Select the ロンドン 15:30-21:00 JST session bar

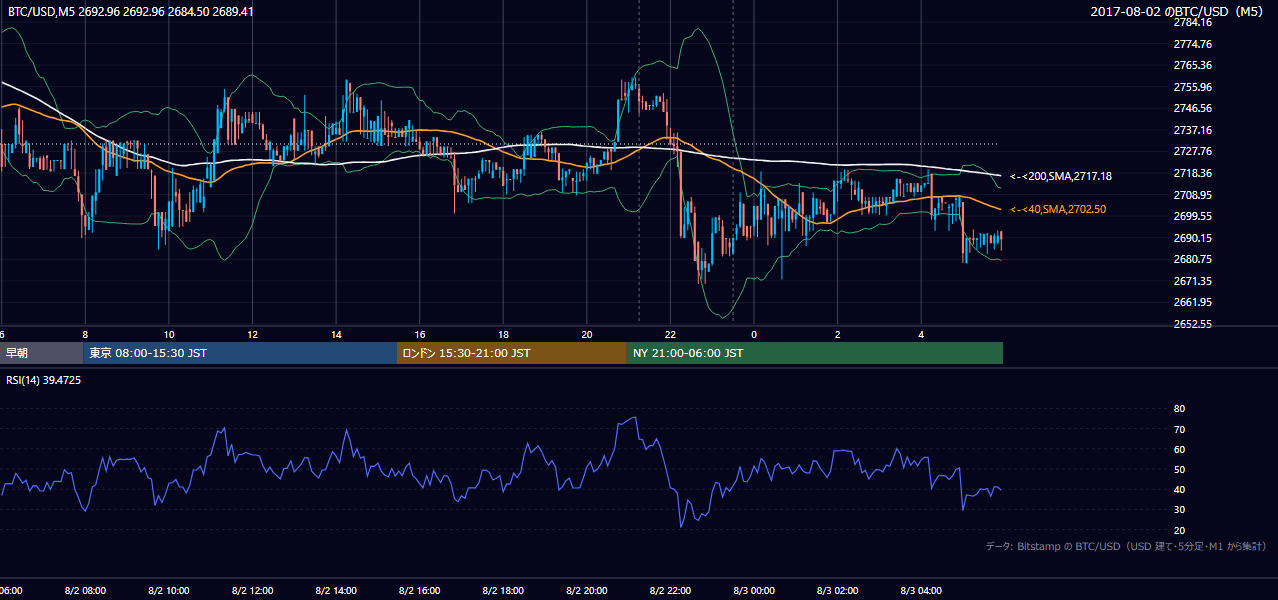(512, 353)
